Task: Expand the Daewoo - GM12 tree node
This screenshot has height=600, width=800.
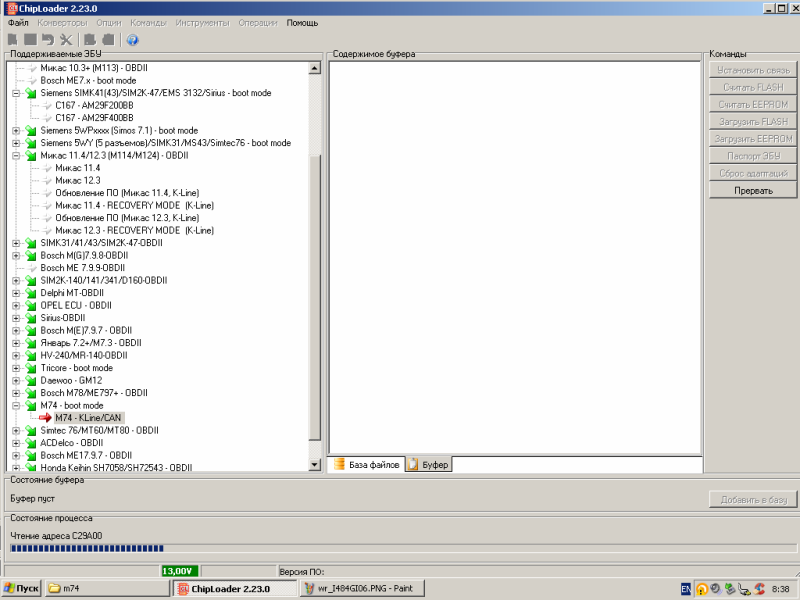Action: coord(16,381)
